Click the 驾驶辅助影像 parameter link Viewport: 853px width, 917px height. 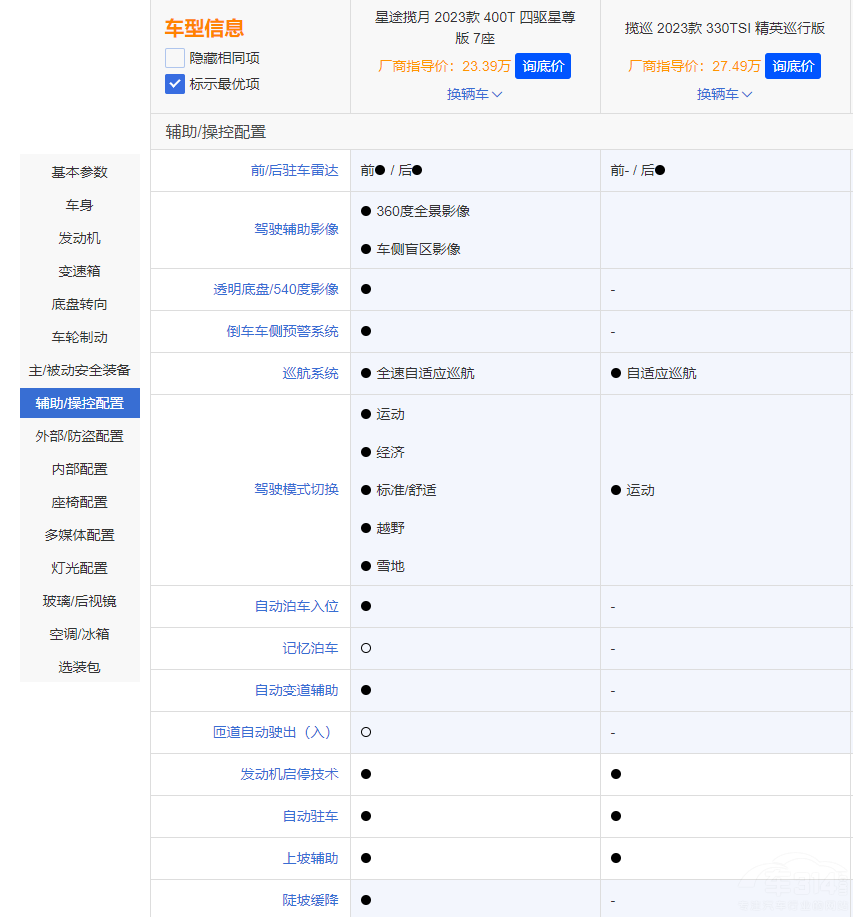[296, 229]
